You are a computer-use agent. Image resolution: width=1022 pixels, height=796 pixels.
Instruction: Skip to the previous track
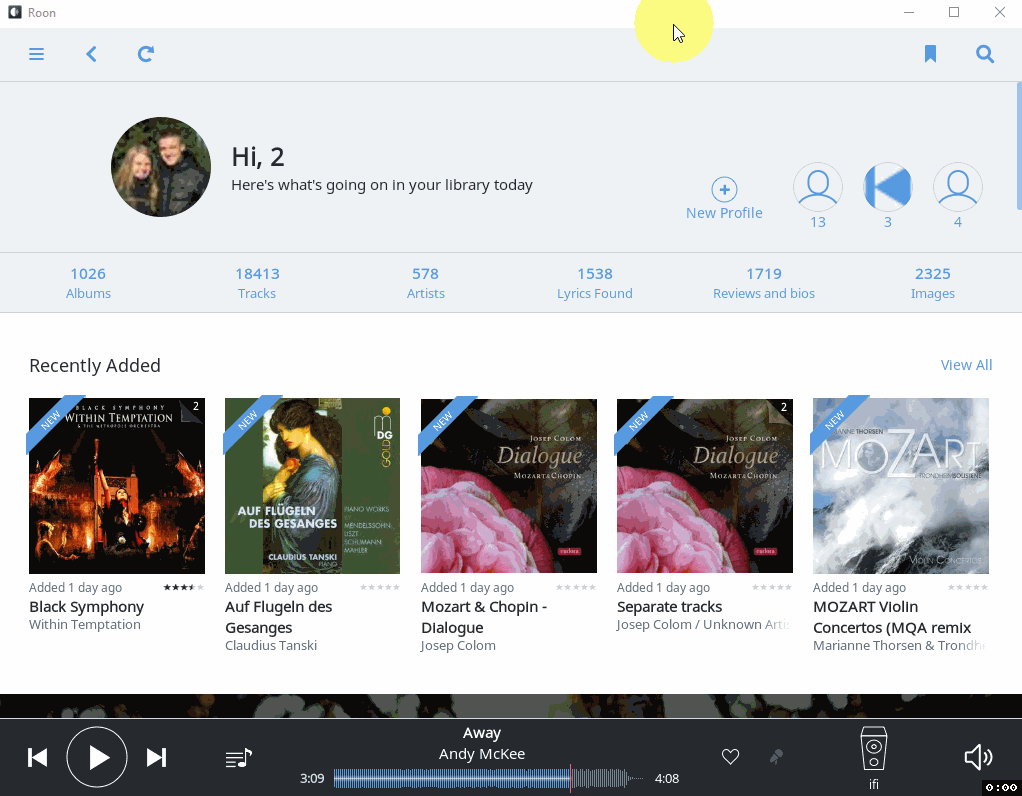pyautogui.click(x=38, y=758)
